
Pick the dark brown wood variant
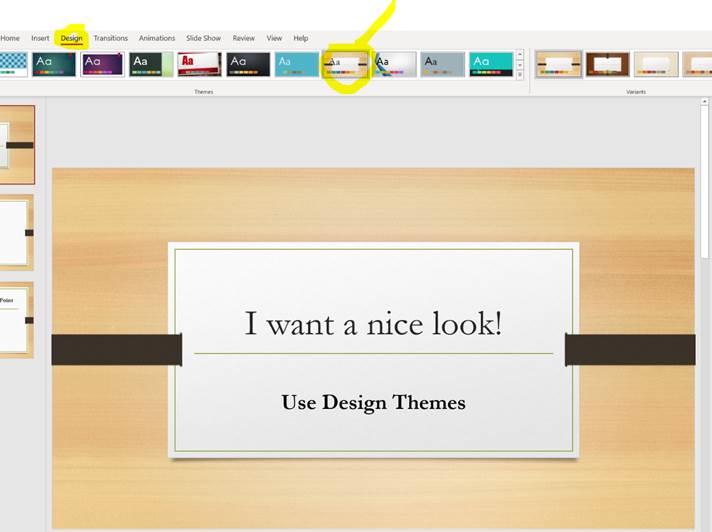point(607,65)
